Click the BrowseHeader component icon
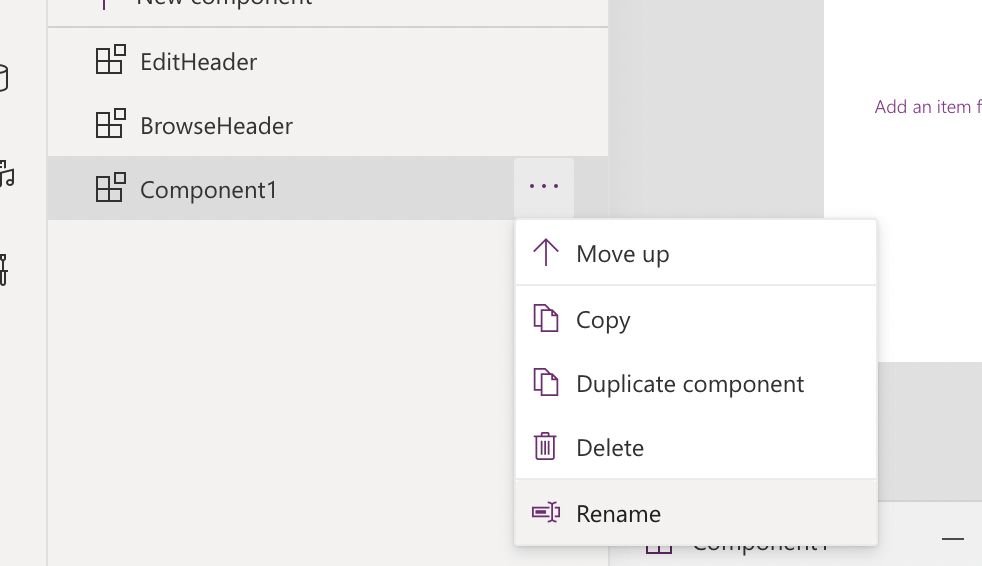Image resolution: width=982 pixels, height=566 pixels. (110, 125)
